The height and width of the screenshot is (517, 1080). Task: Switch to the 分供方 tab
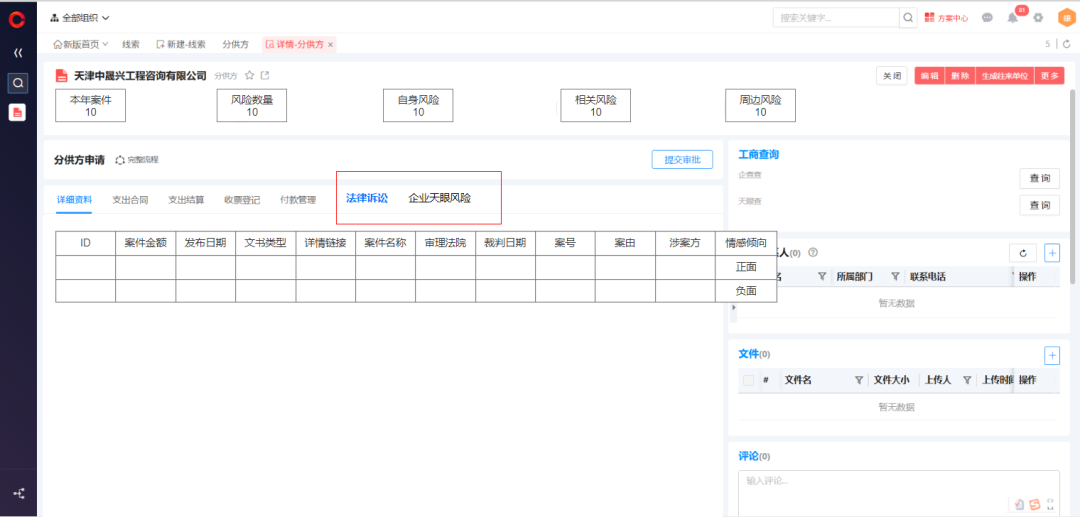coord(235,45)
